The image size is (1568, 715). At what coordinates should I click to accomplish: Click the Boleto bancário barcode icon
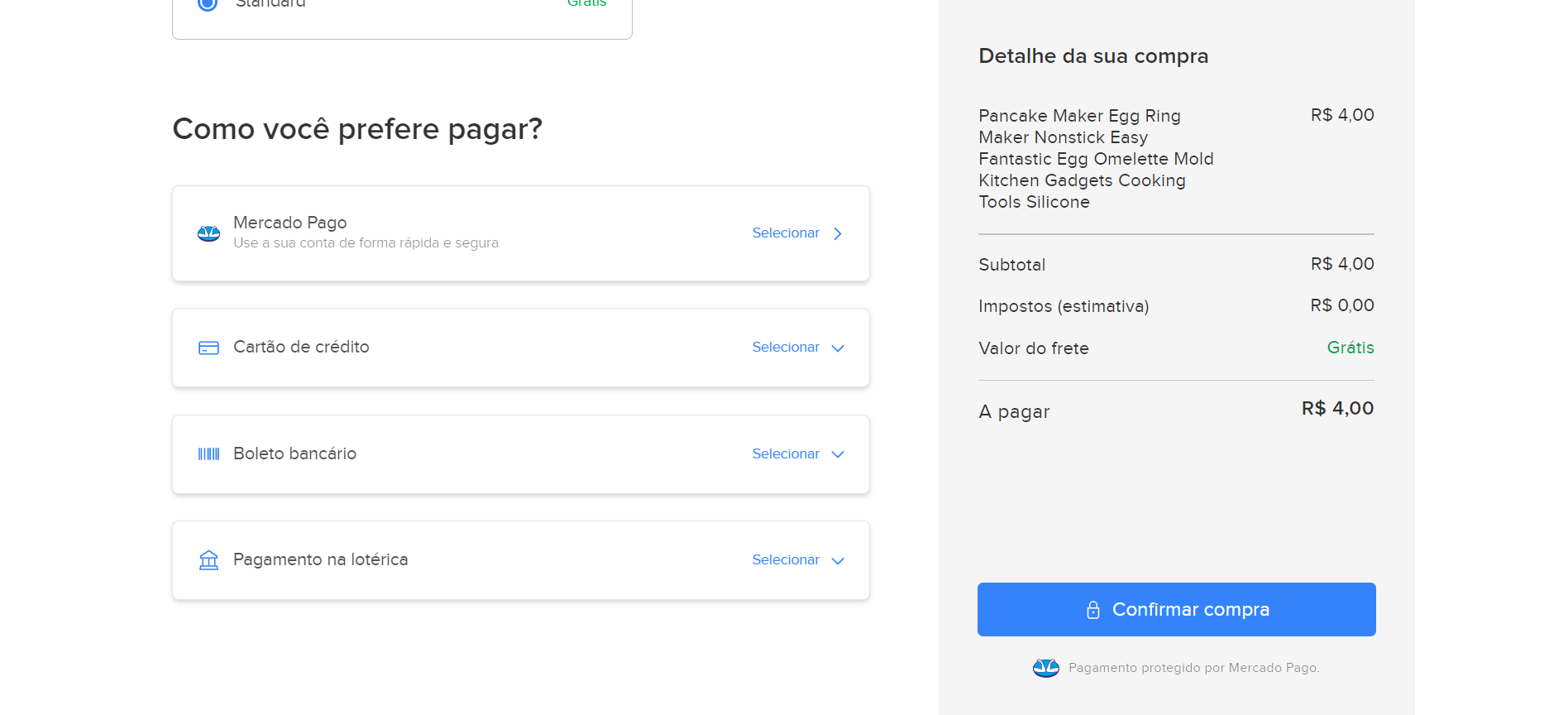pos(208,453)
